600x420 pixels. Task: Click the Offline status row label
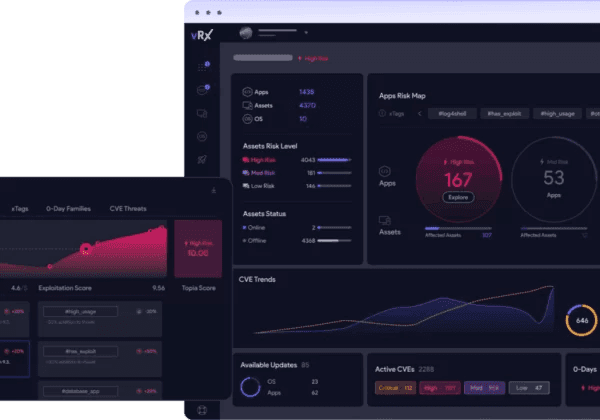(257, 241)
